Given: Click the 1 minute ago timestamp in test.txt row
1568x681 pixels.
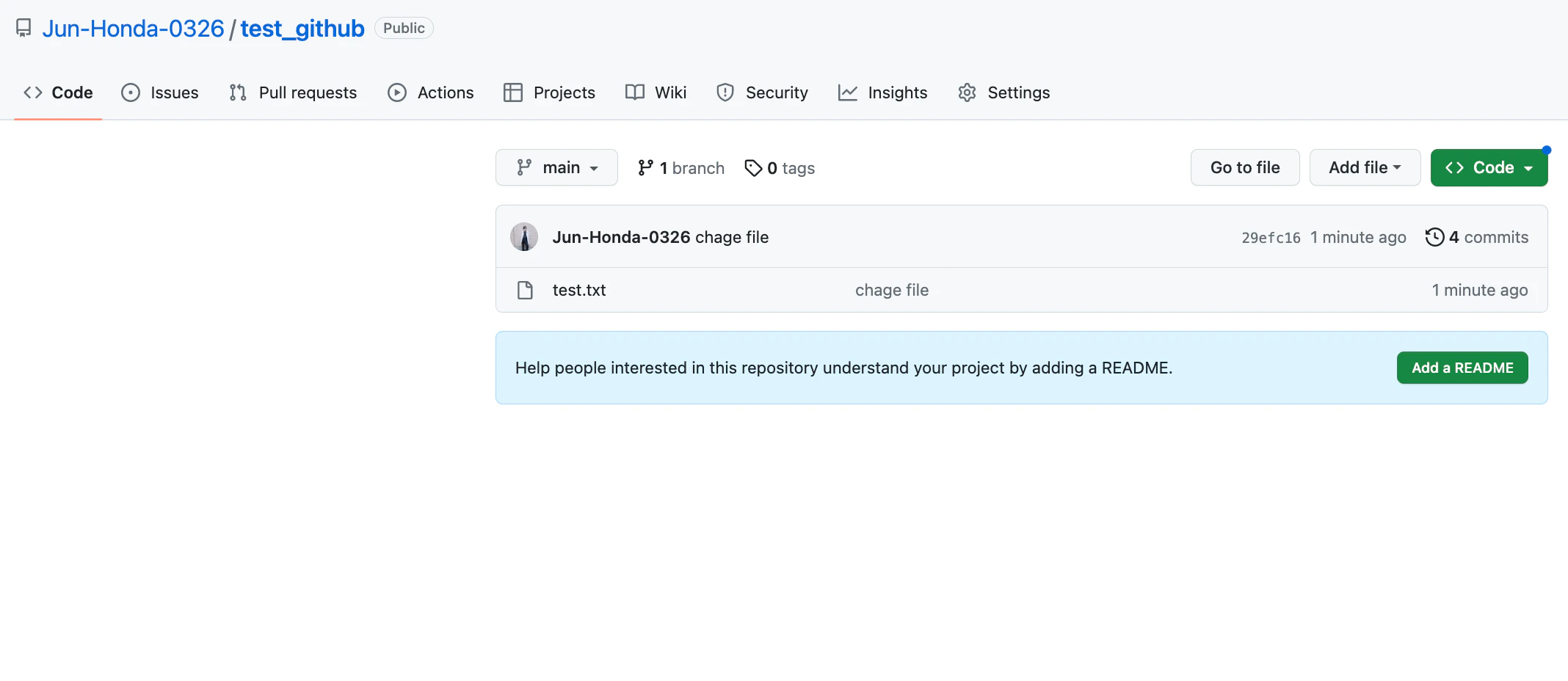Looking at the screenshot, I should [x=1480, y=291].
